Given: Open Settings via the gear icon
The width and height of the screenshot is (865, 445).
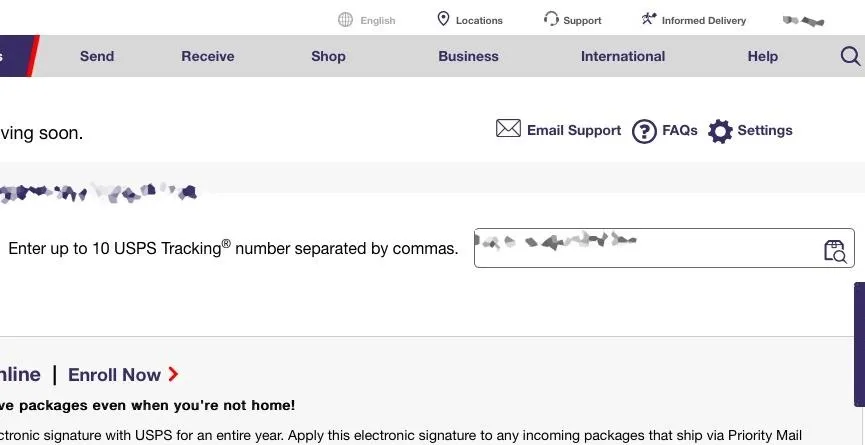Looking at the screenshot, I should coord(720,131).
